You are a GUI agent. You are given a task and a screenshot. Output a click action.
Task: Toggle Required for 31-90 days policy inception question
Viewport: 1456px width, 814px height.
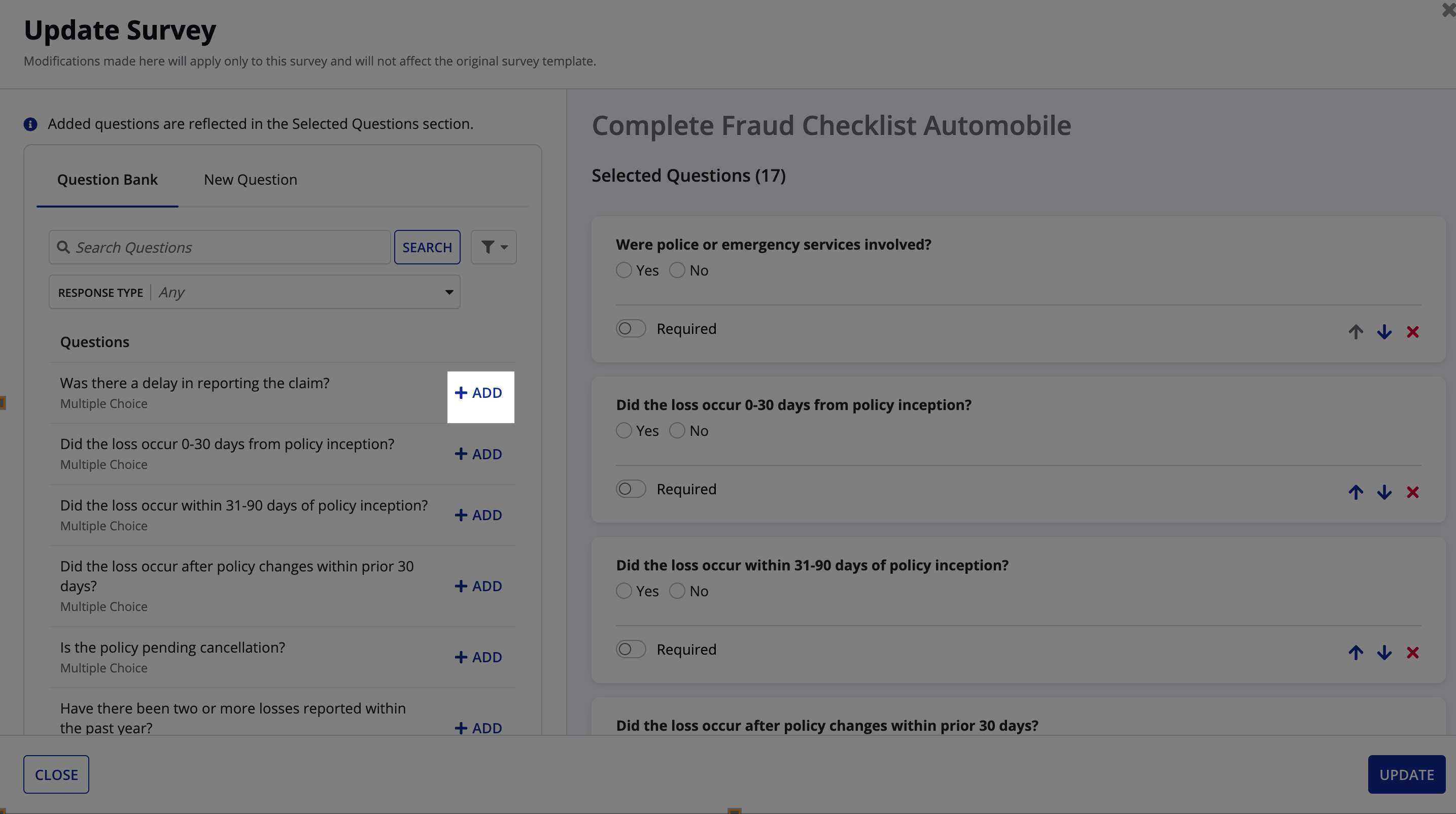click(631, 649)
